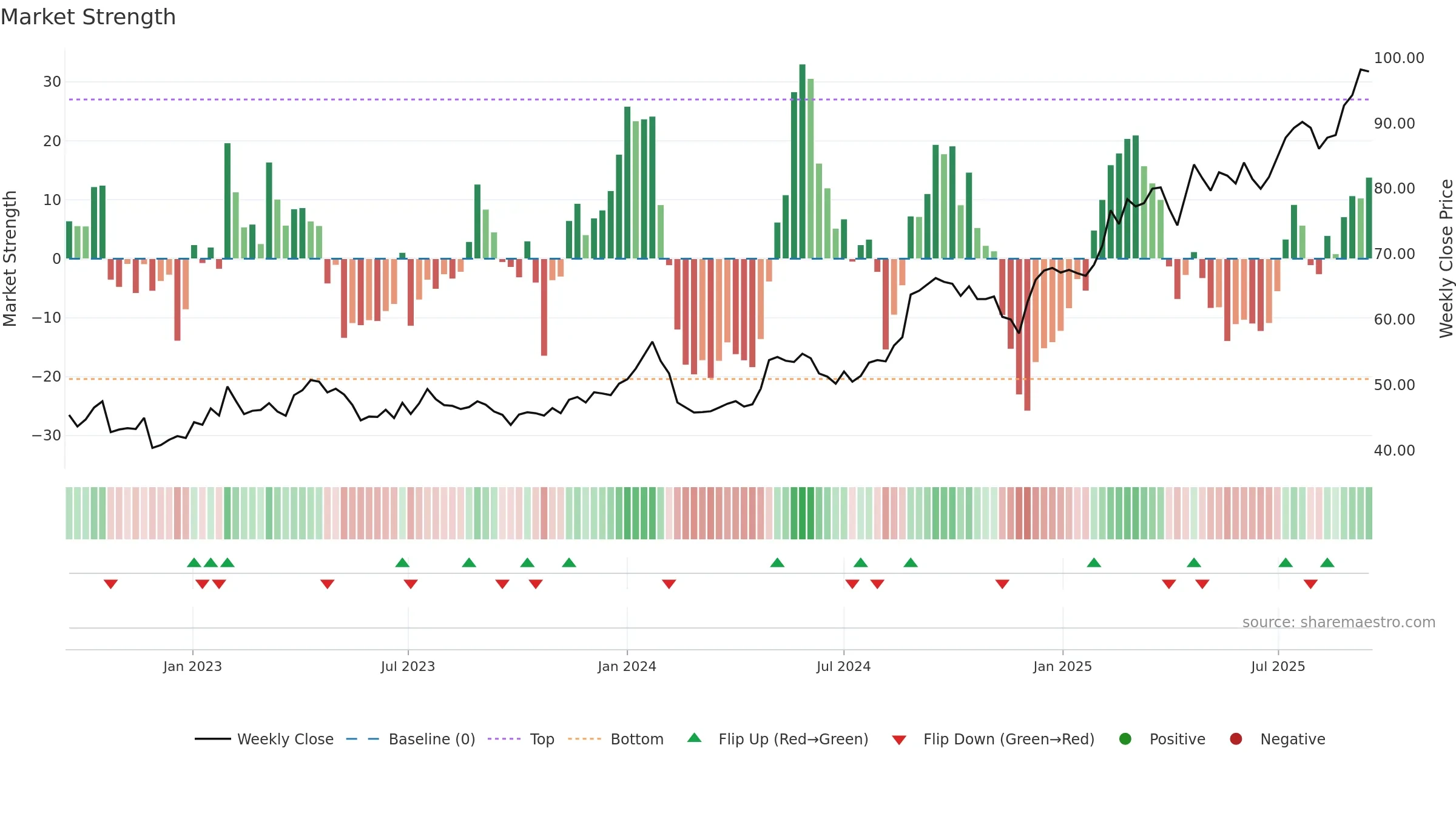This screenshot has width=1456, height=819.
Task: Toggle the 'Bottom' legend label
Action: [x=637, y=739]
